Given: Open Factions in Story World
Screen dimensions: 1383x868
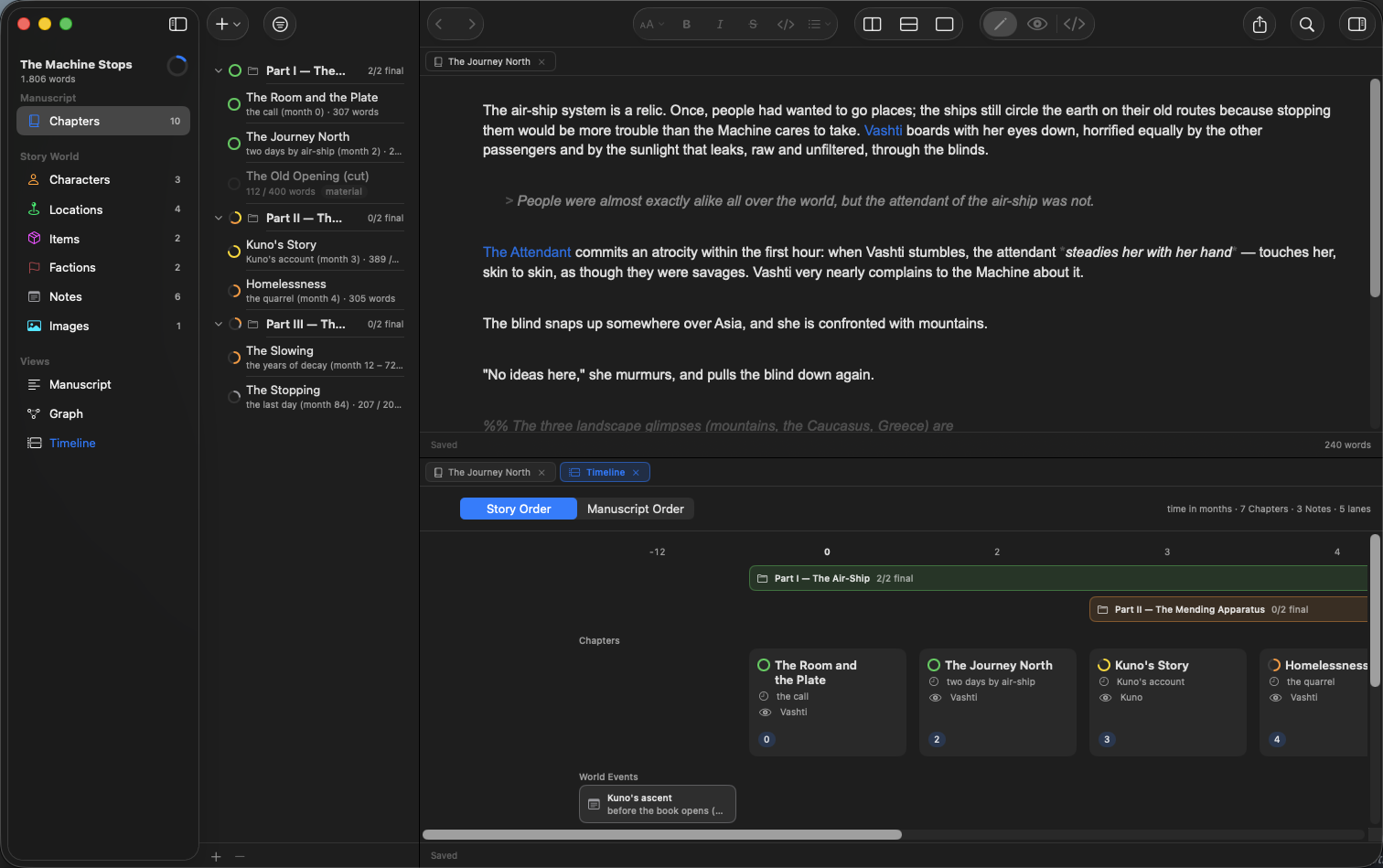Looking at the screenshot, I should 103,267.
